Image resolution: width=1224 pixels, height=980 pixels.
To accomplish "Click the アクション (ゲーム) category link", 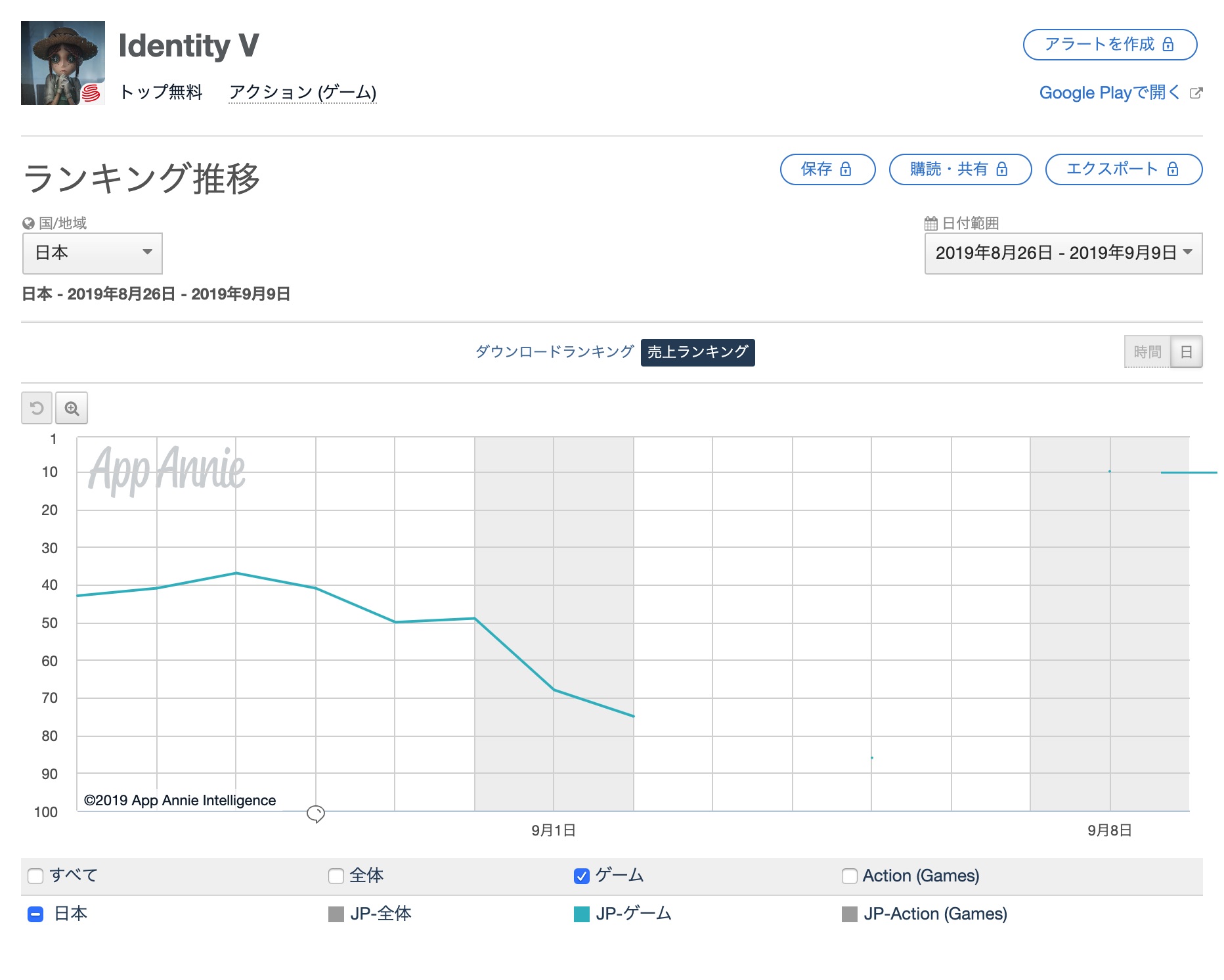I will (303, 93).
